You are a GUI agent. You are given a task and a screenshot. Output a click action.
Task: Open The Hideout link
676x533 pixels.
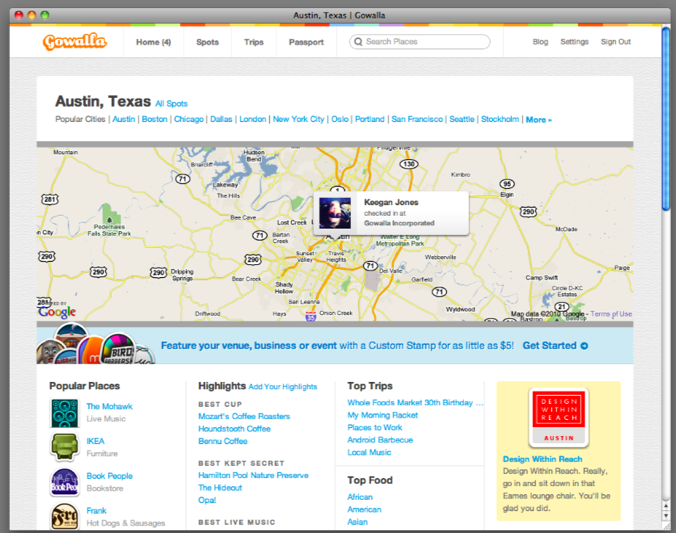point(220,488)
